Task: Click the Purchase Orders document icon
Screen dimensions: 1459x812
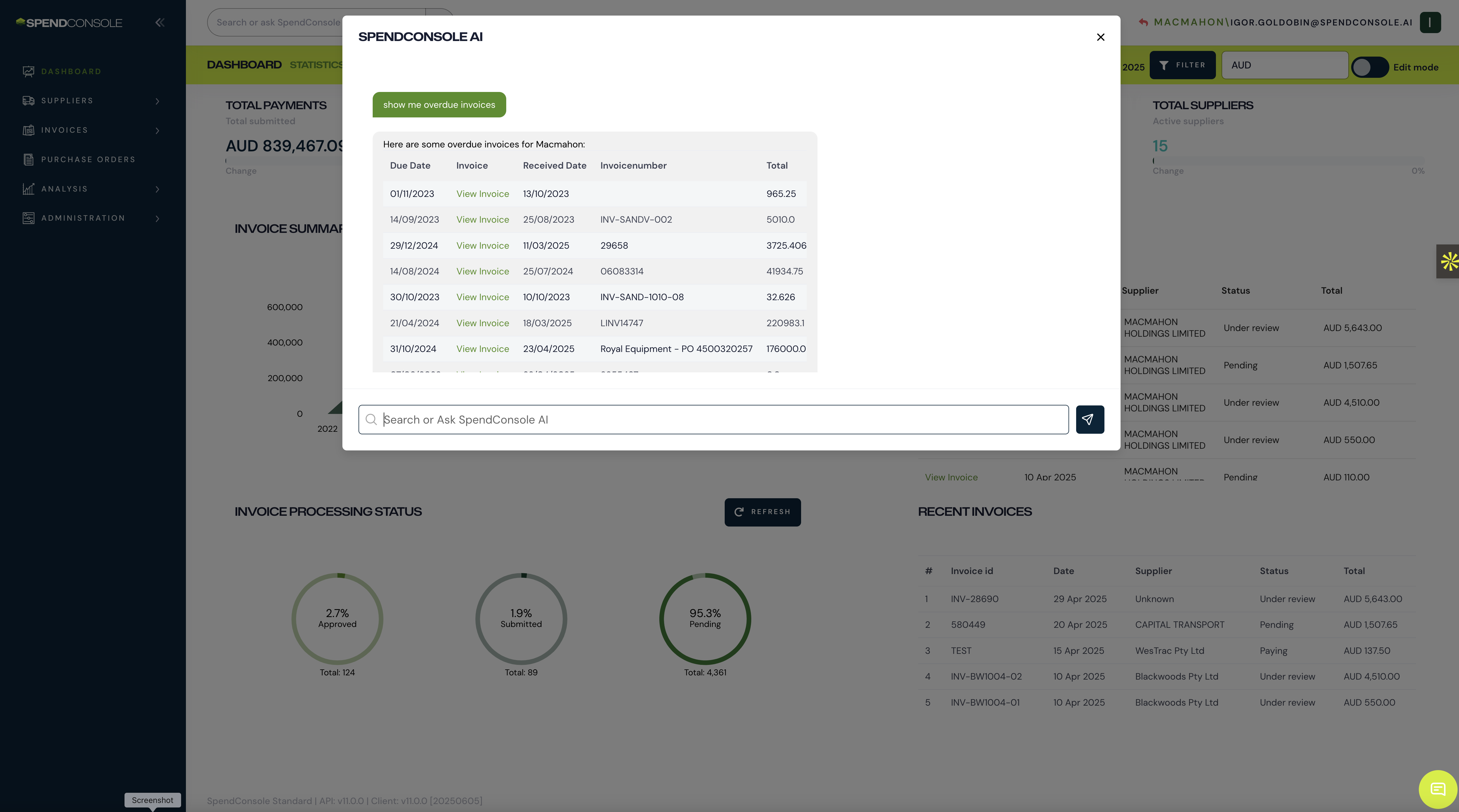Action: 28,160
